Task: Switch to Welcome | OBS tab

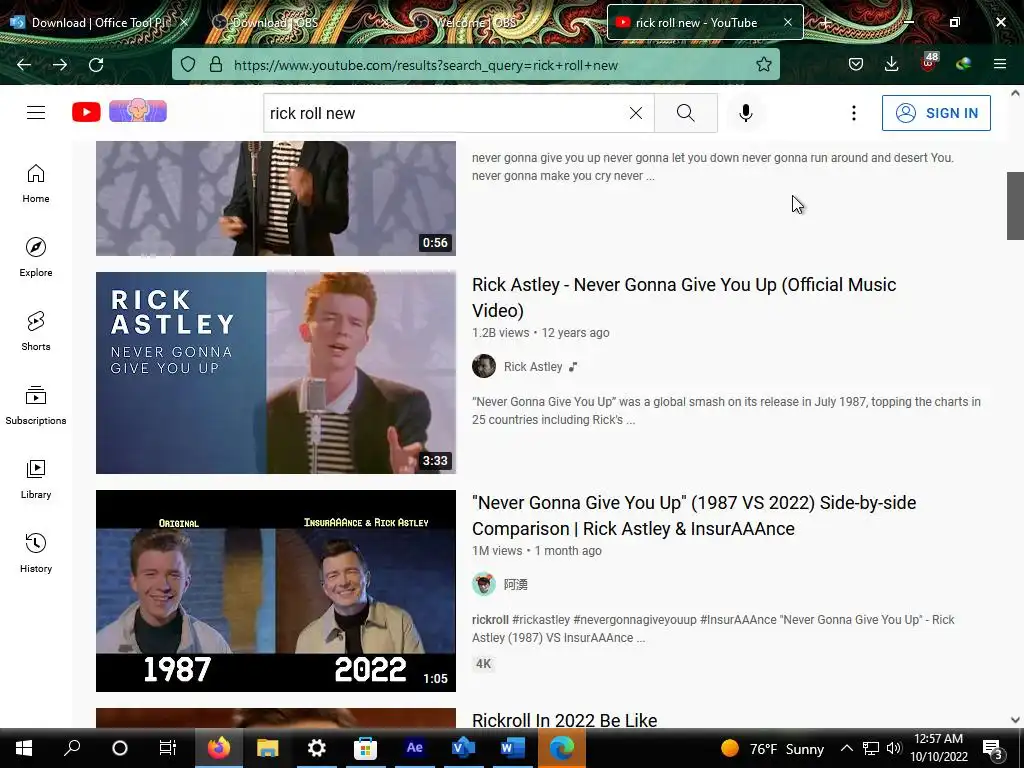Action: (x=475, y=22)
